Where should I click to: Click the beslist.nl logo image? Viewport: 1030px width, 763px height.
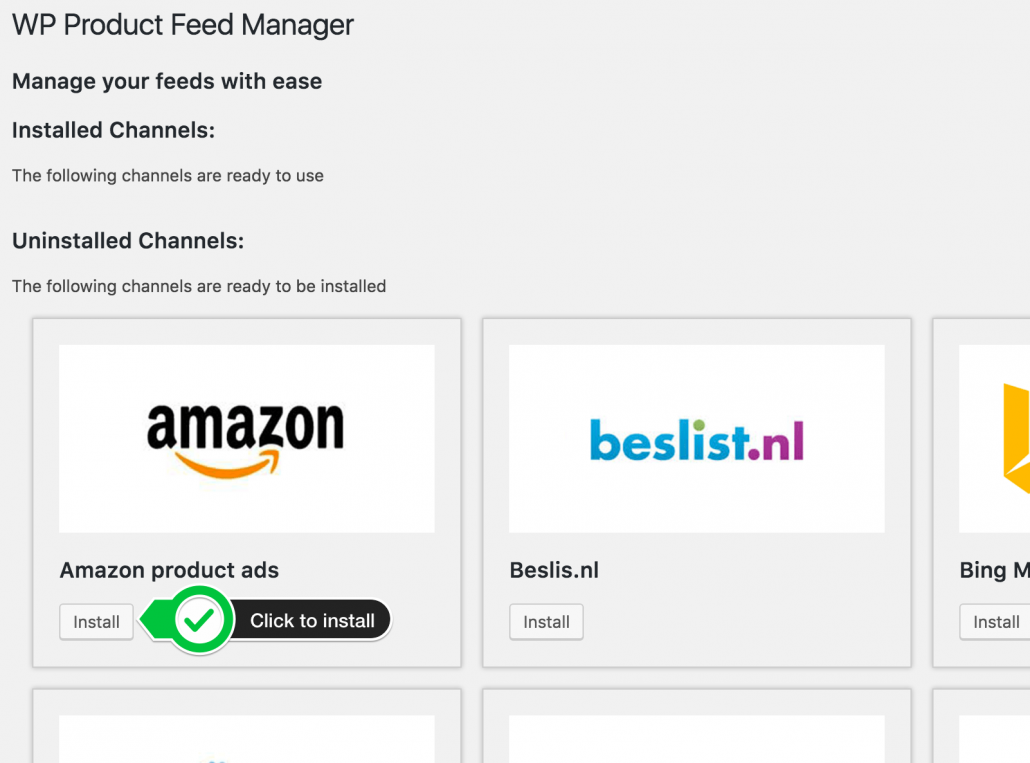click(696, 438)
